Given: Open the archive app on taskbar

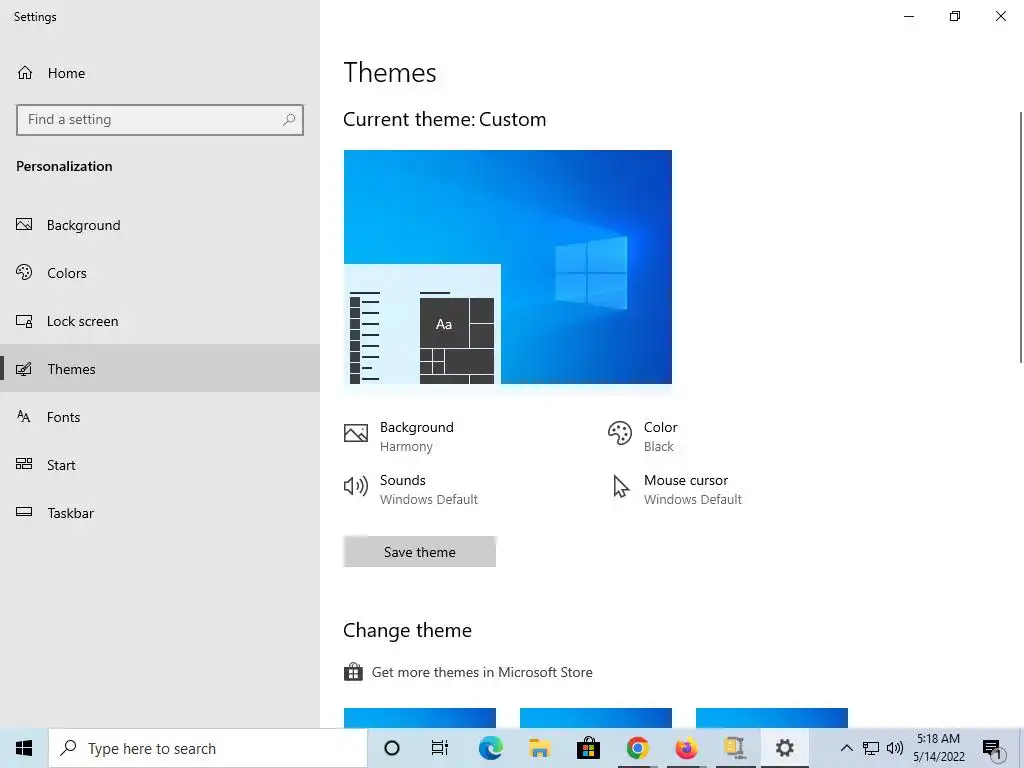Looking at the screenshot, I should tap(735, 748).
